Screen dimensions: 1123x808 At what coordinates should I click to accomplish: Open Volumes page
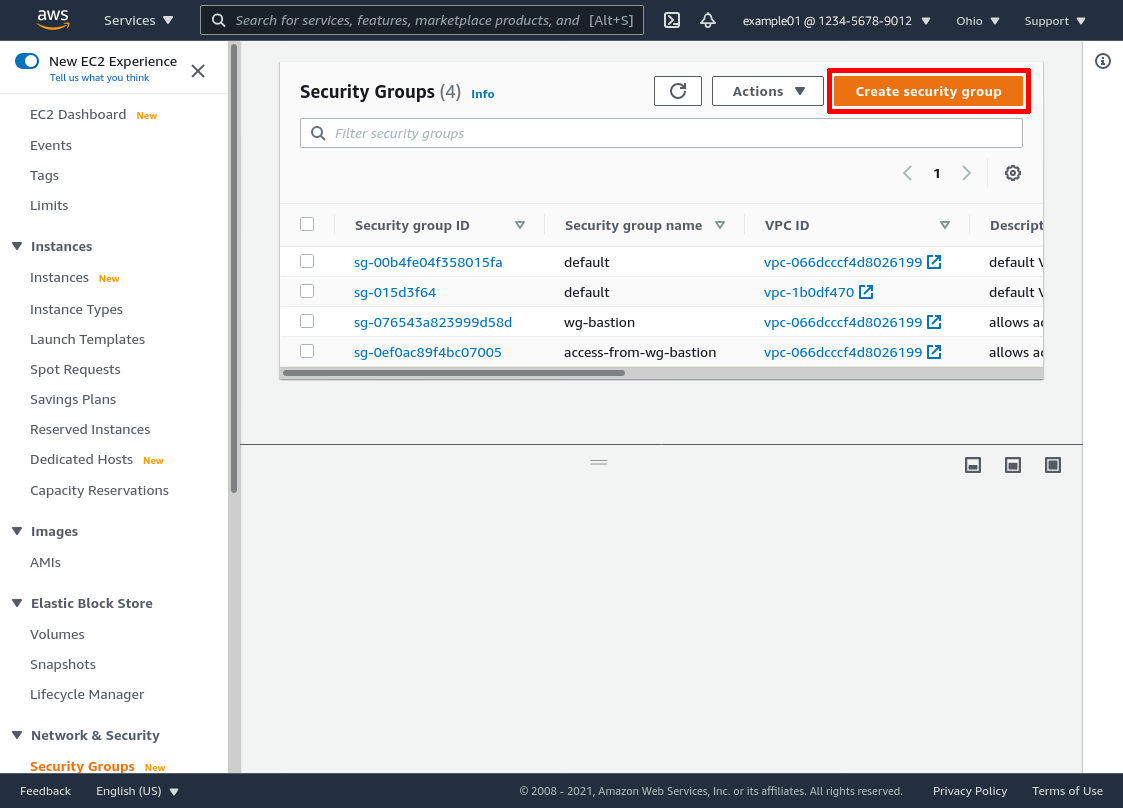57,635
